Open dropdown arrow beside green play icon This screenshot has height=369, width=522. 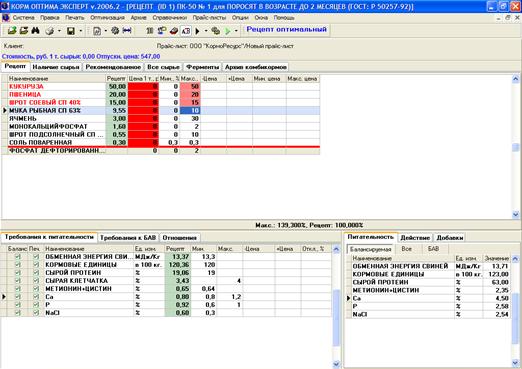point(236,31)
